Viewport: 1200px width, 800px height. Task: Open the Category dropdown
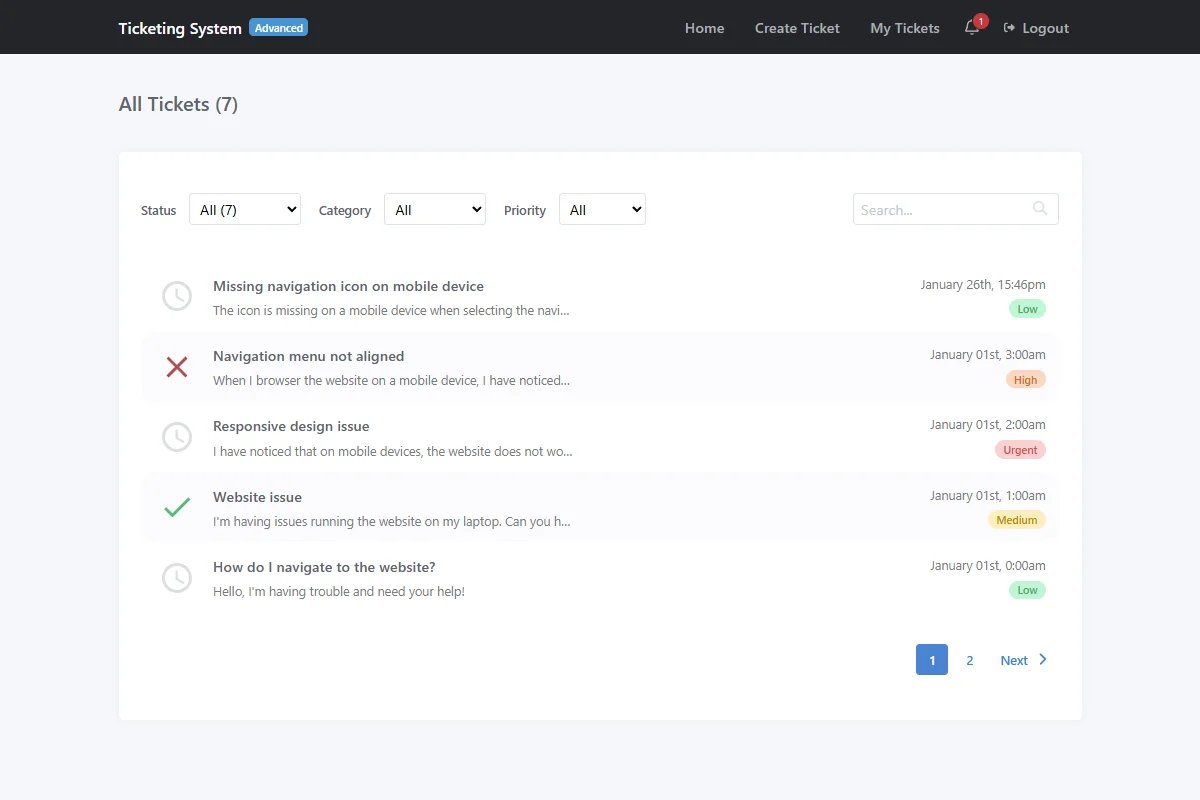435,209
